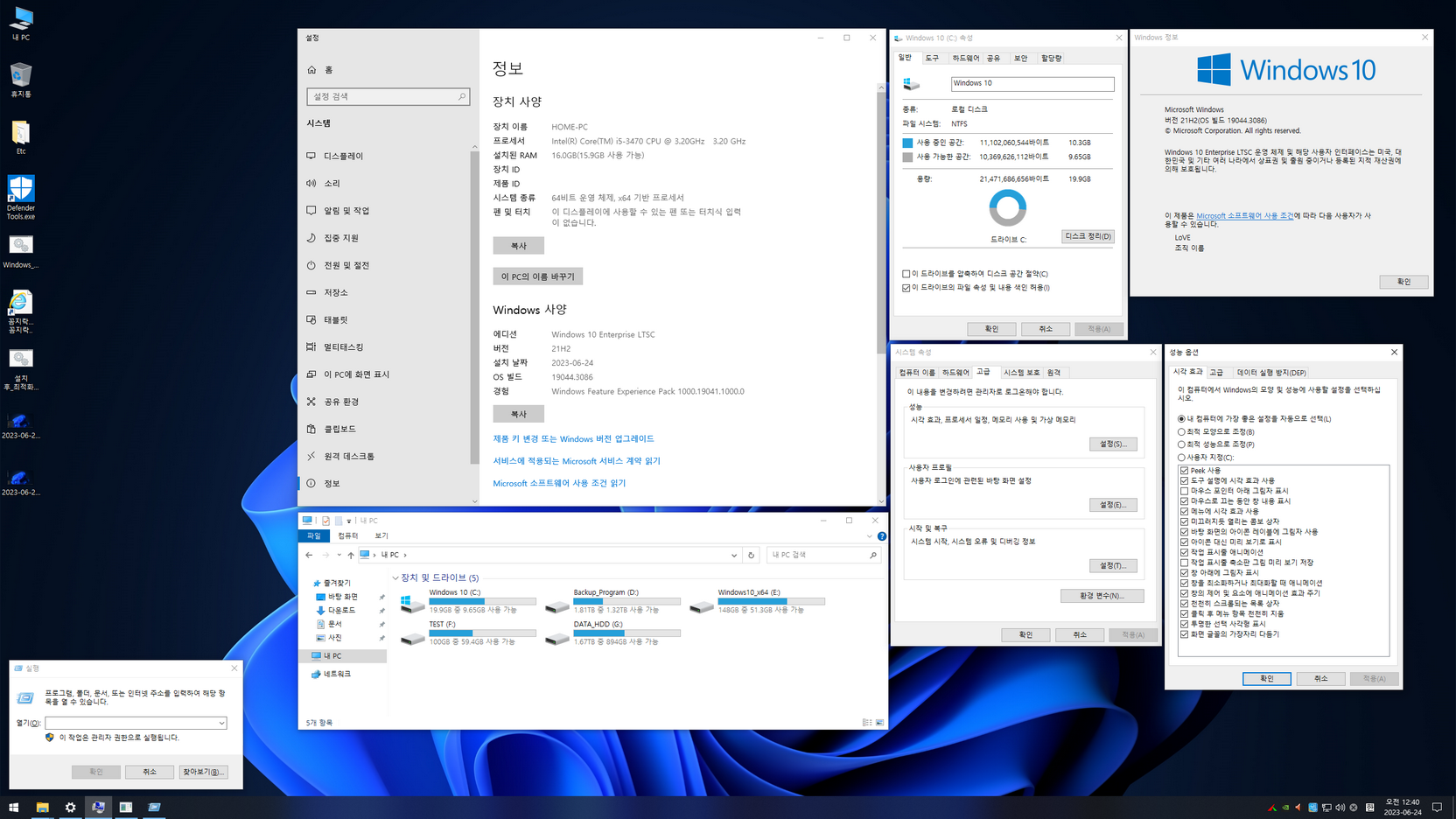Screen dimensions: 1456x819
Task: Click 찾아보기(B) in Run dialog
Action: 203,772
